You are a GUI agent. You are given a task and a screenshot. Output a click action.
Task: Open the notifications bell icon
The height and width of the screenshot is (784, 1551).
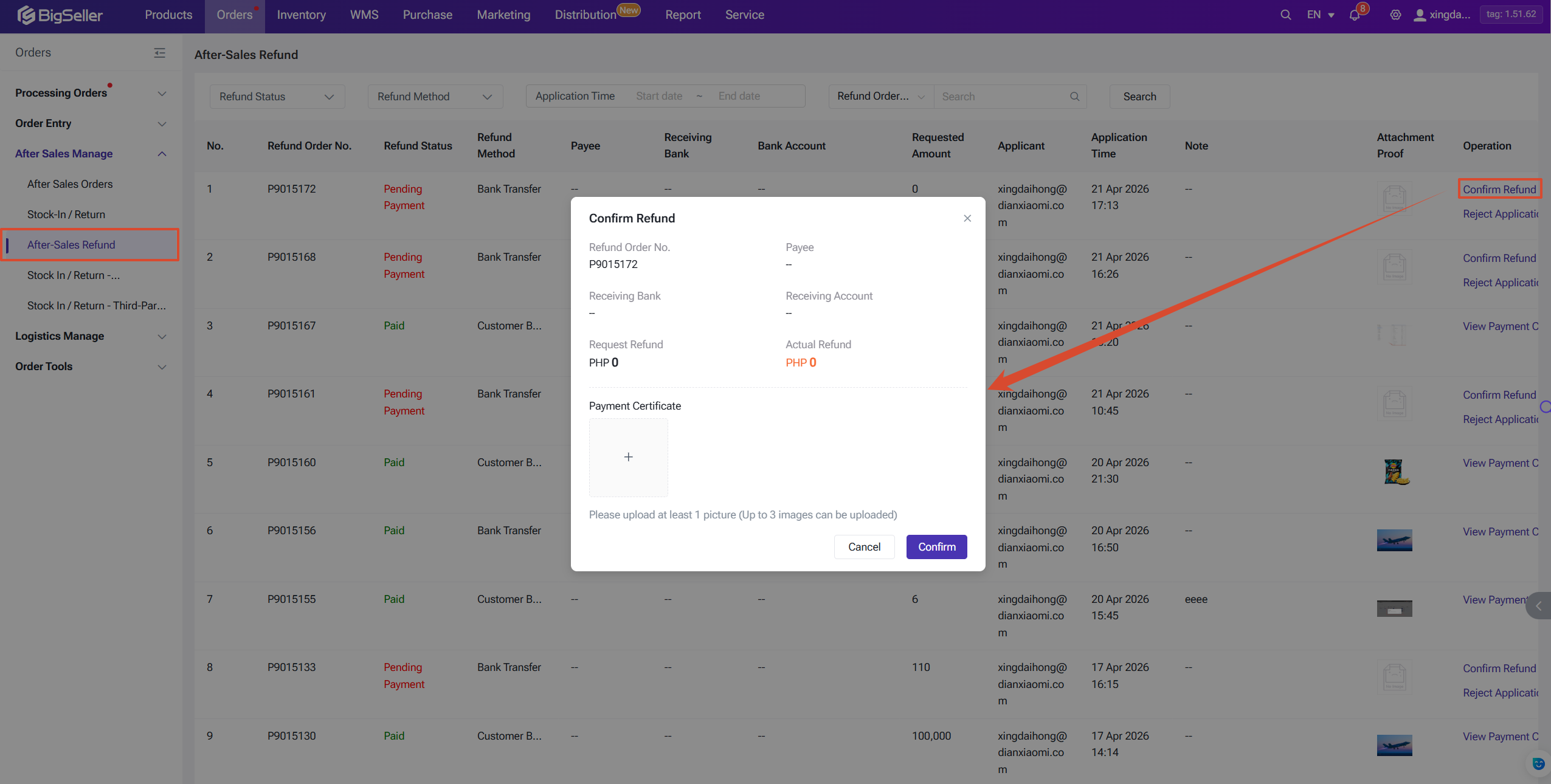(1355, 15)
